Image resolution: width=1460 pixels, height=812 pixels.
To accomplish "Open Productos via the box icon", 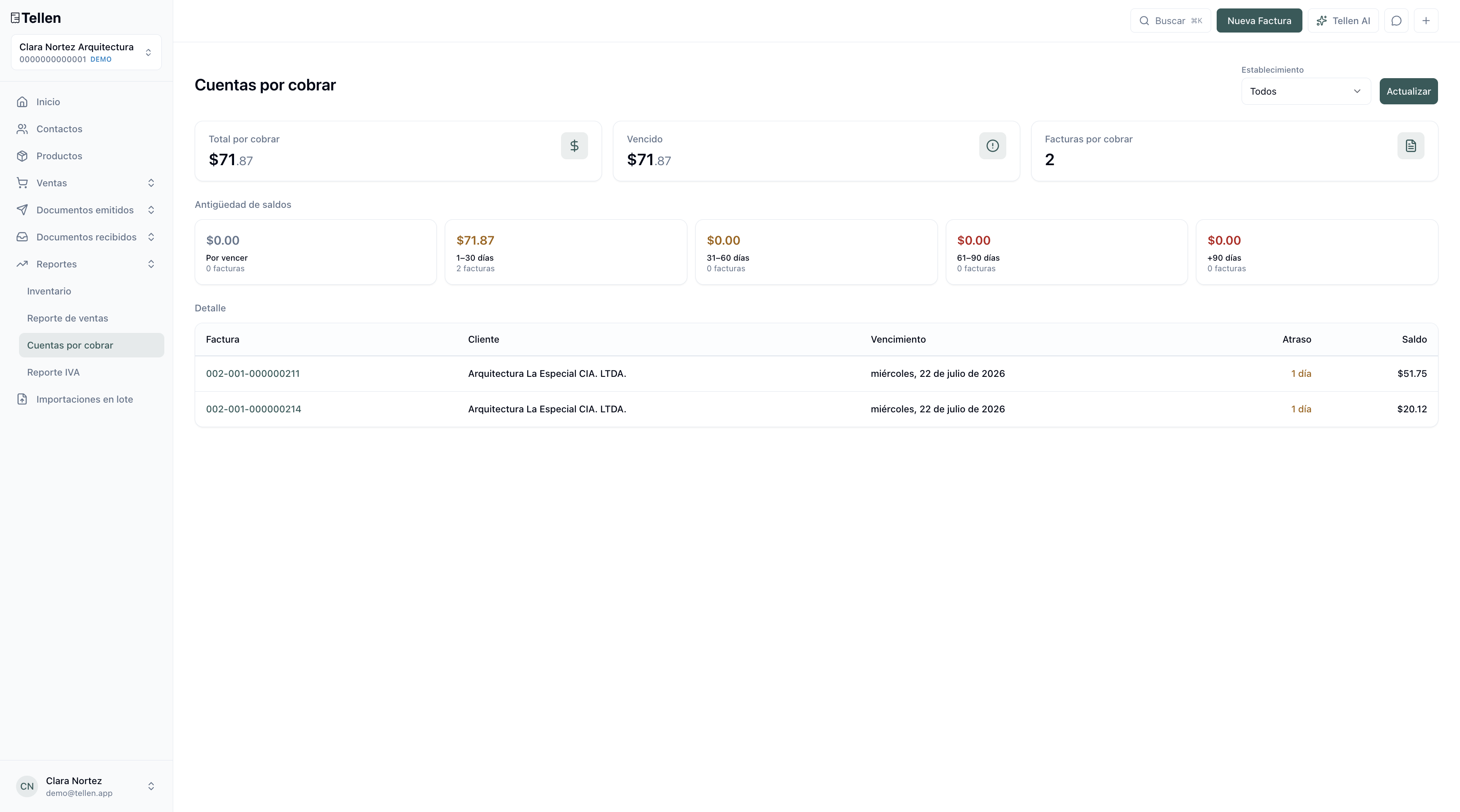I will coord(22,156).
